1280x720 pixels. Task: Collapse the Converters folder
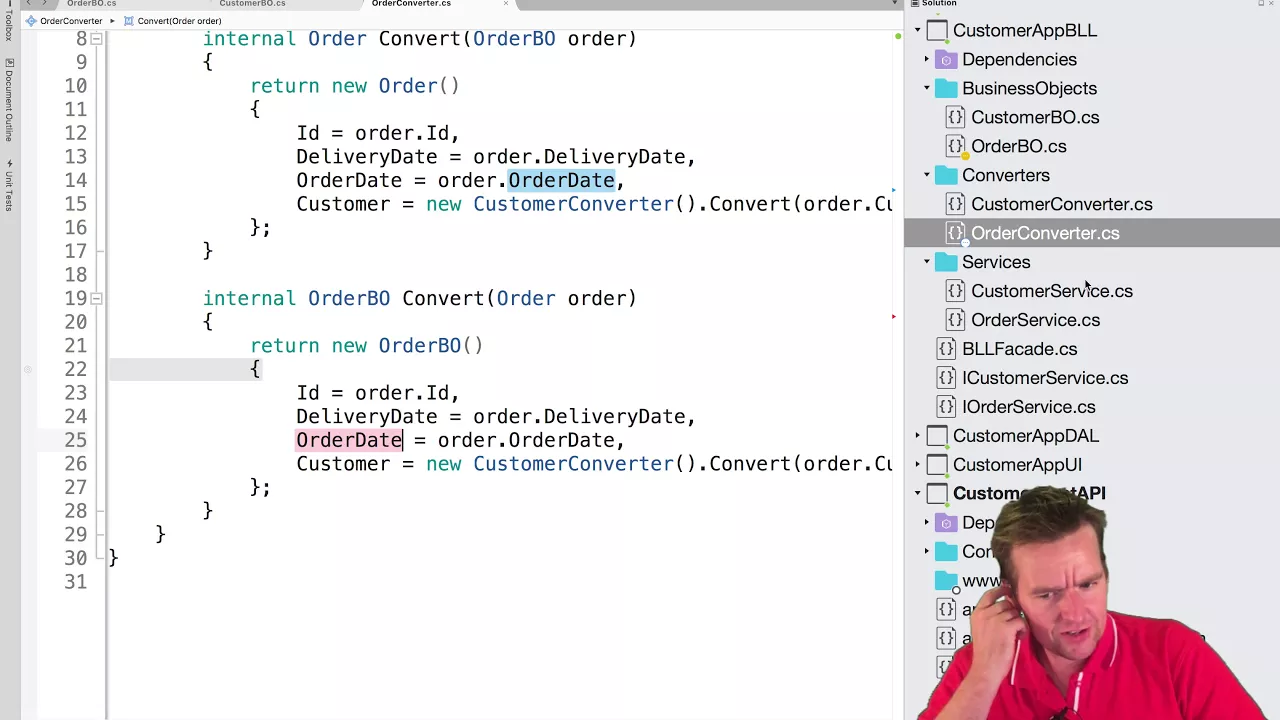[x=926, y=176]
